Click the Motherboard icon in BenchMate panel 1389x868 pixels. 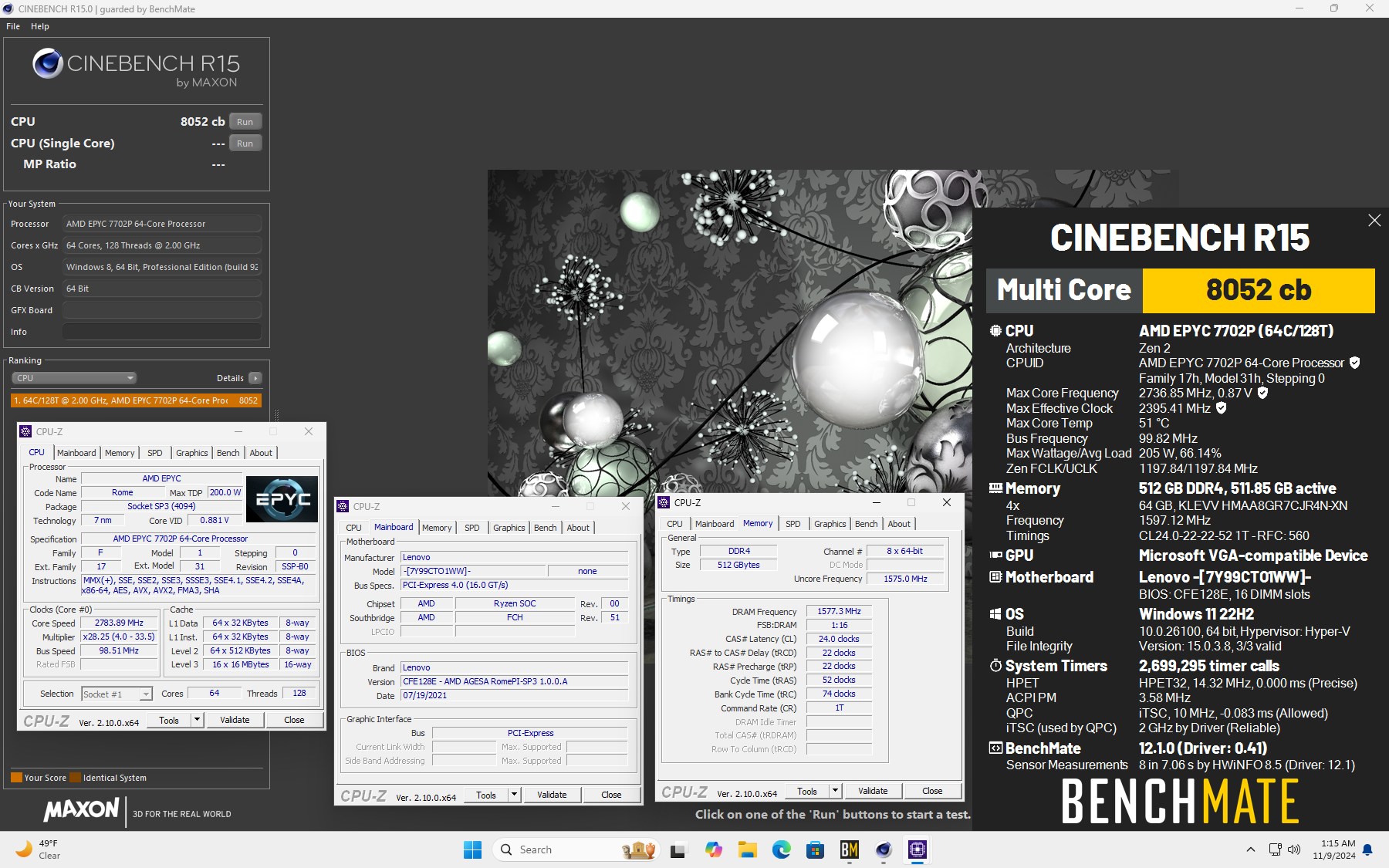(x=996, y=577)
